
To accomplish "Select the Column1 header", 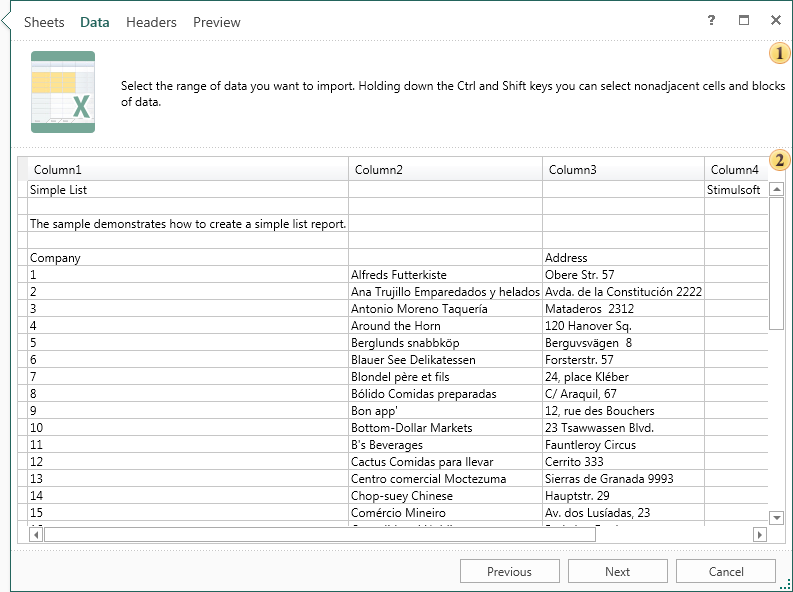I will coord(58,169).
